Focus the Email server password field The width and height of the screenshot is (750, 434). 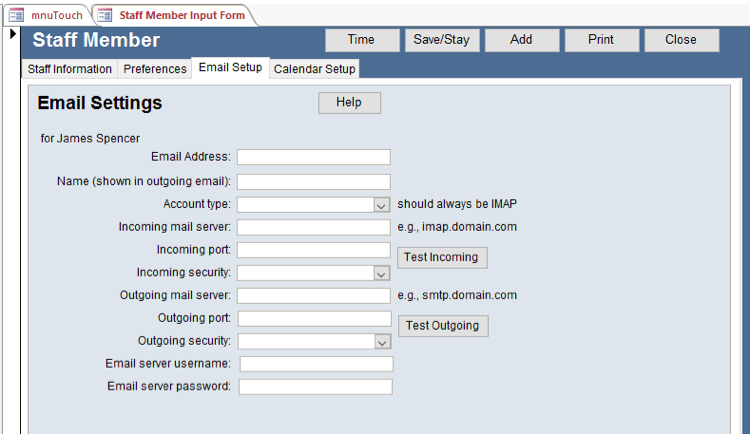coord(316,387)
